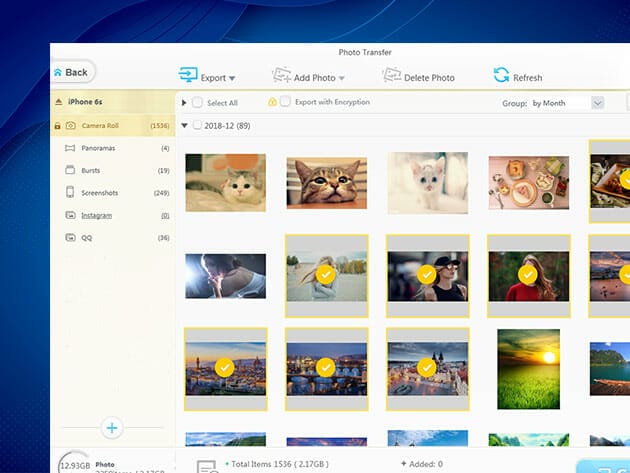Viewport: 630px width, 473px height.
Task: Refresh the photo list
Action: point(501,76)
